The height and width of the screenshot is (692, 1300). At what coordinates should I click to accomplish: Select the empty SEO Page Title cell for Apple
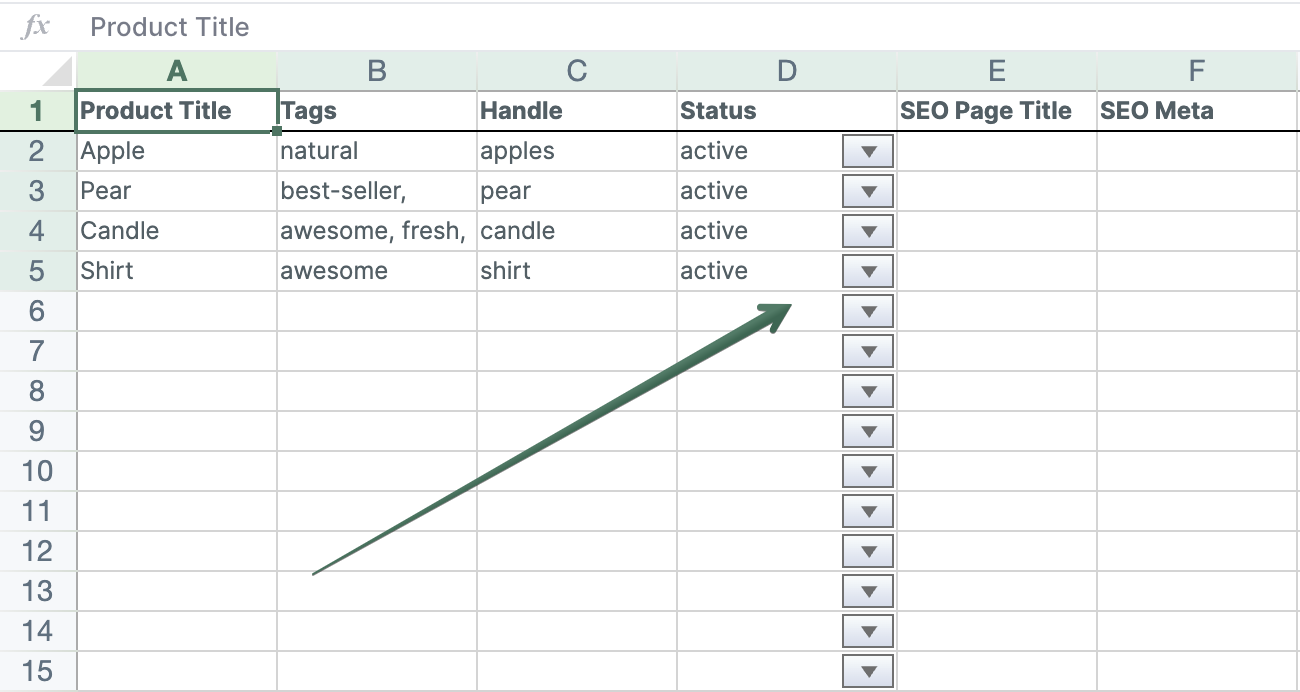pos(996,151)
